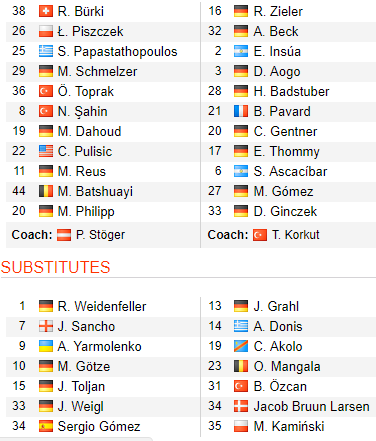This screenshot has width=376, height=441.
Task: Select substitute M. Götze name
Action: pos(84,366)
